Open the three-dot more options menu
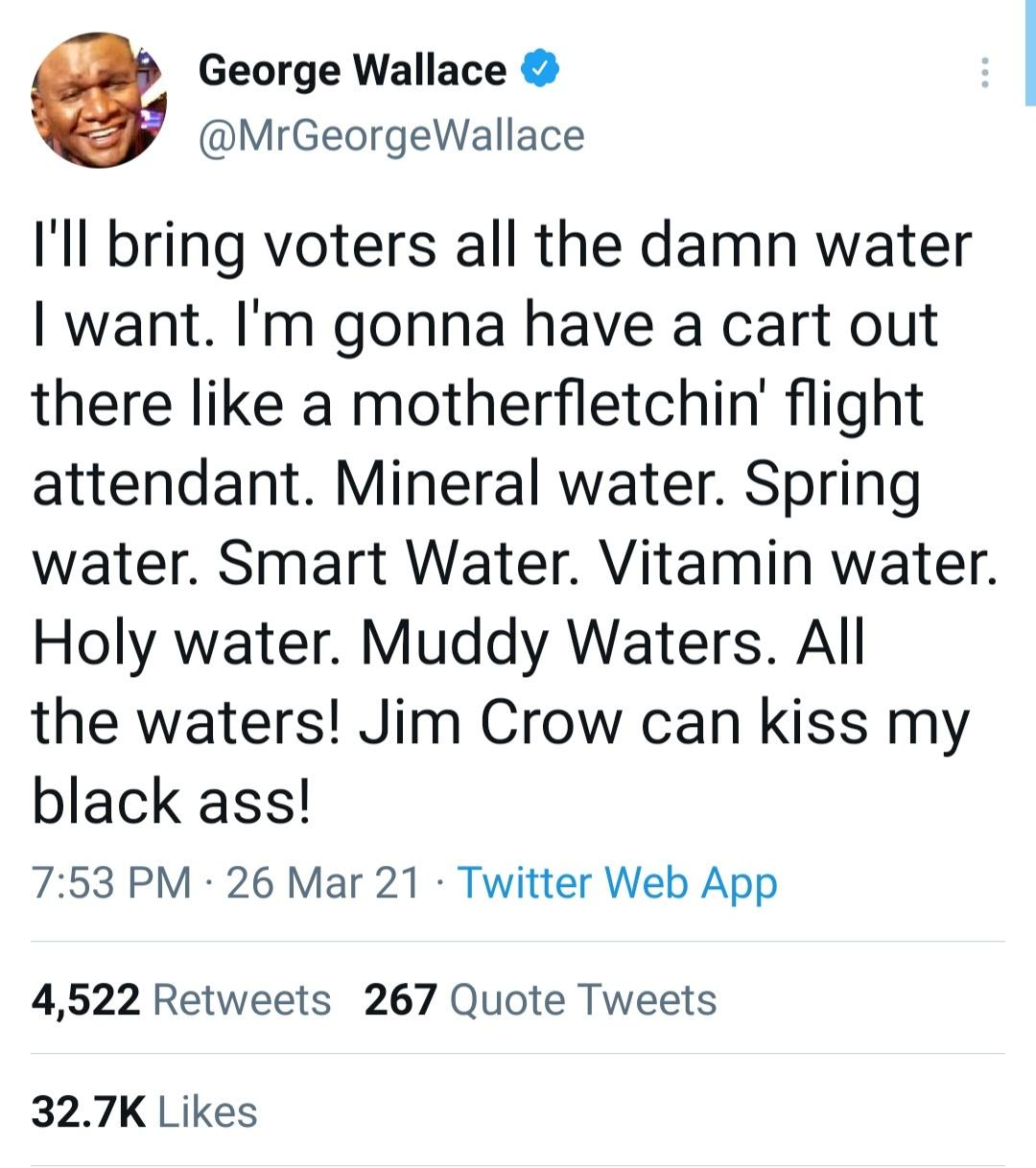The width and height of the screenshot is (1036, 1168). coord(983,73)
